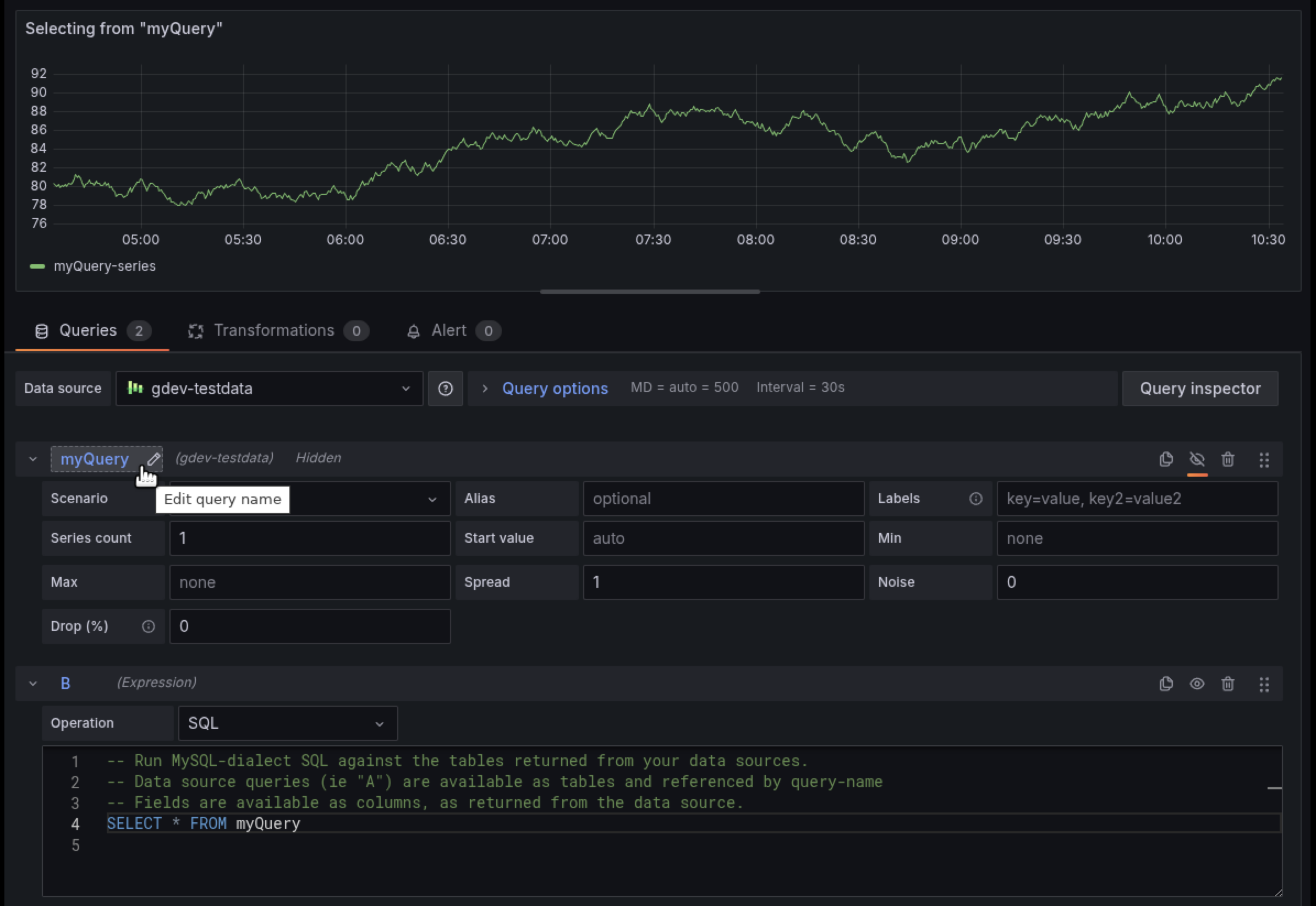Image resolution: width=1316 pixels, height=906 pixels.
Task: Collapse the myQuery query row
Action: pos(33,459)
